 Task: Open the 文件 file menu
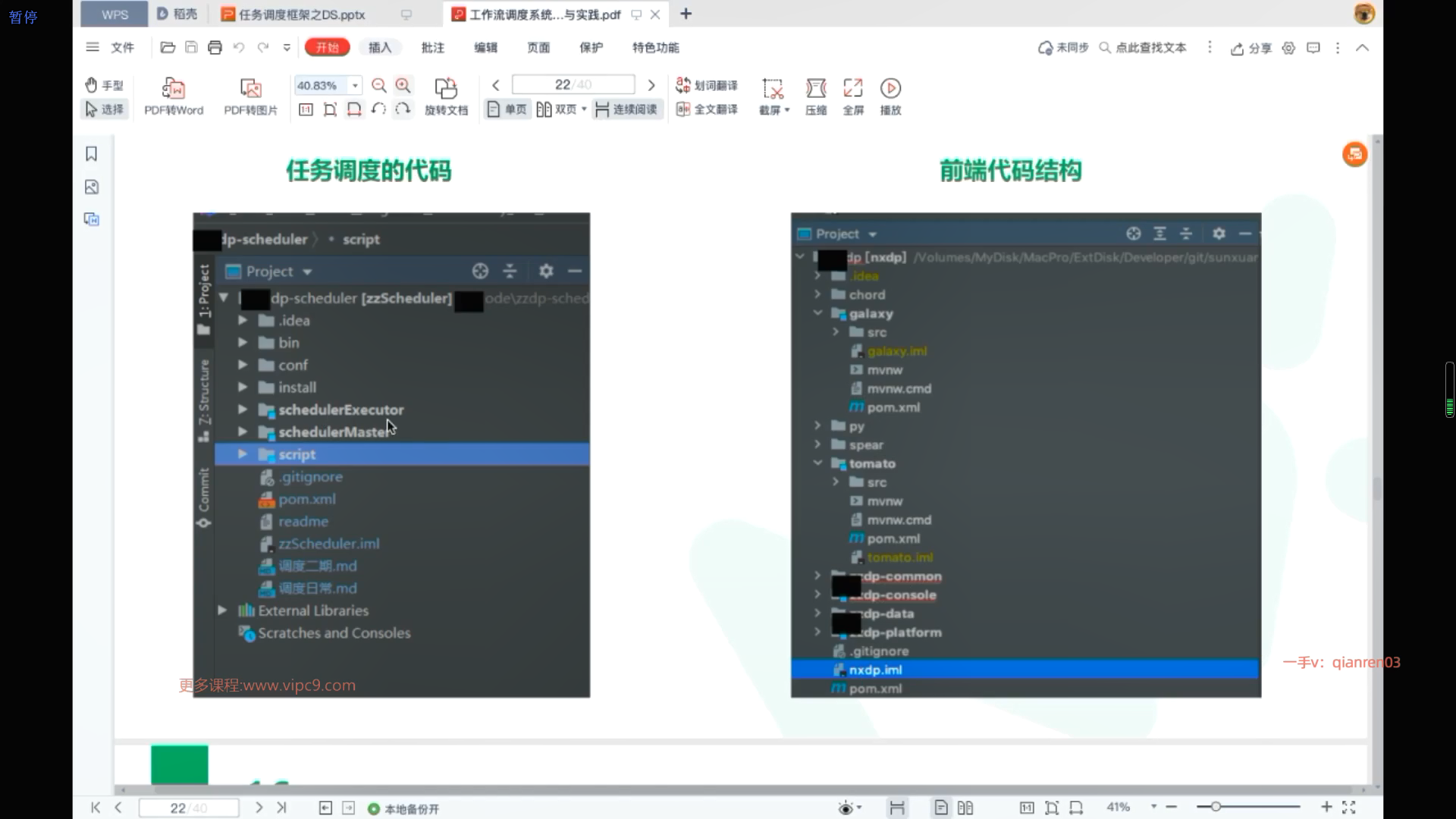coord(121,48)
